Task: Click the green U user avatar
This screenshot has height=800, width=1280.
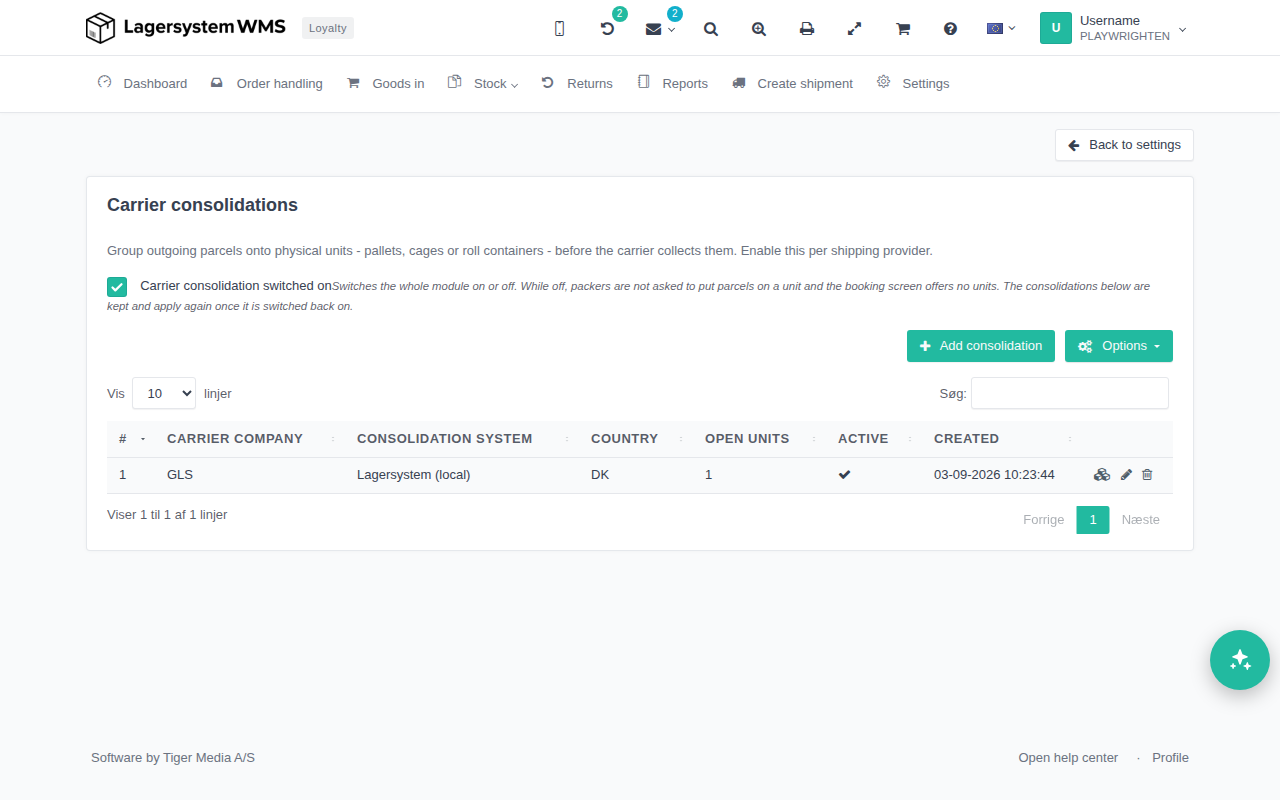Action: click(1056, 28)
